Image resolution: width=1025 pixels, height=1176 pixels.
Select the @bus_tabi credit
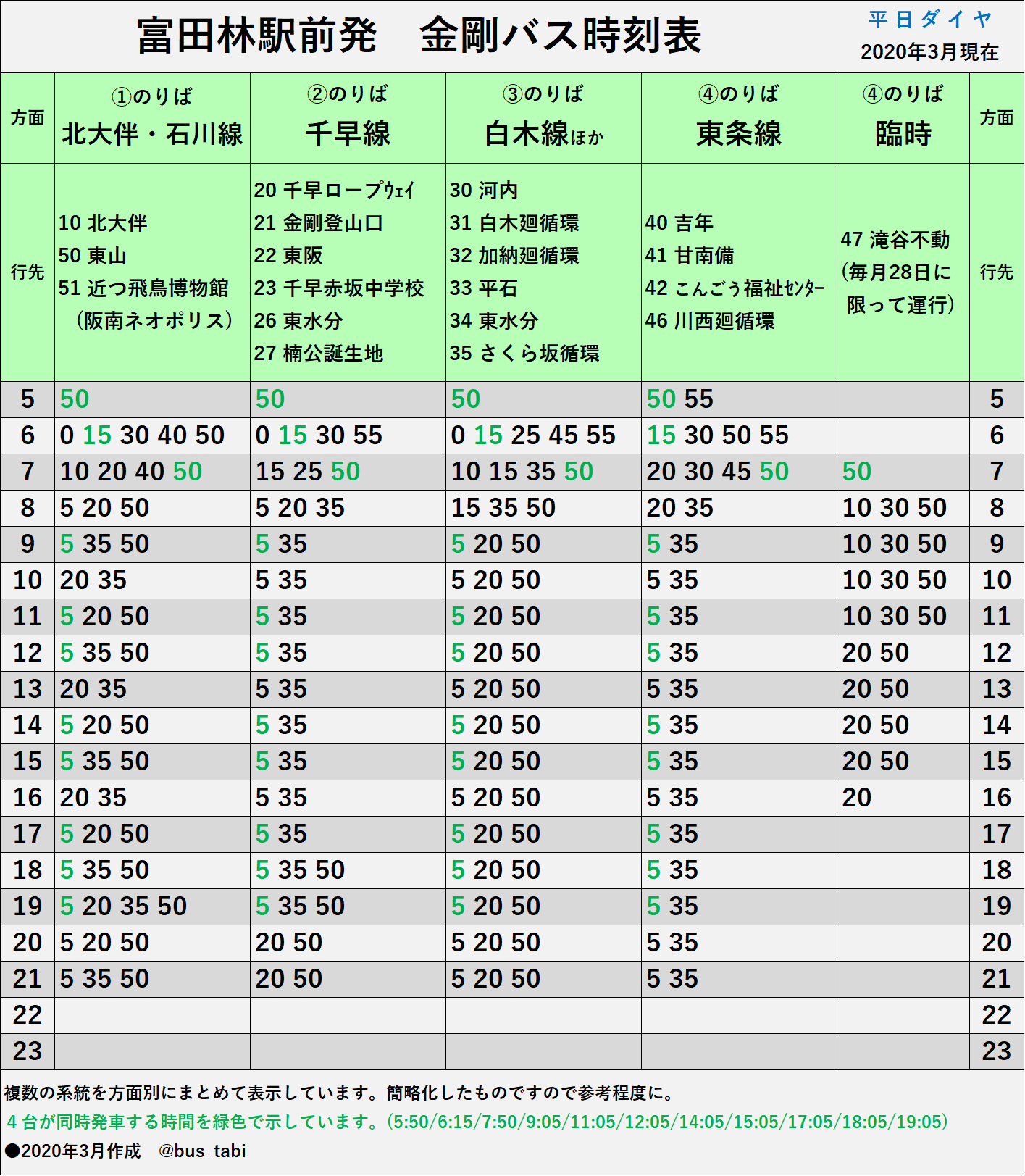coord(202,1151)
